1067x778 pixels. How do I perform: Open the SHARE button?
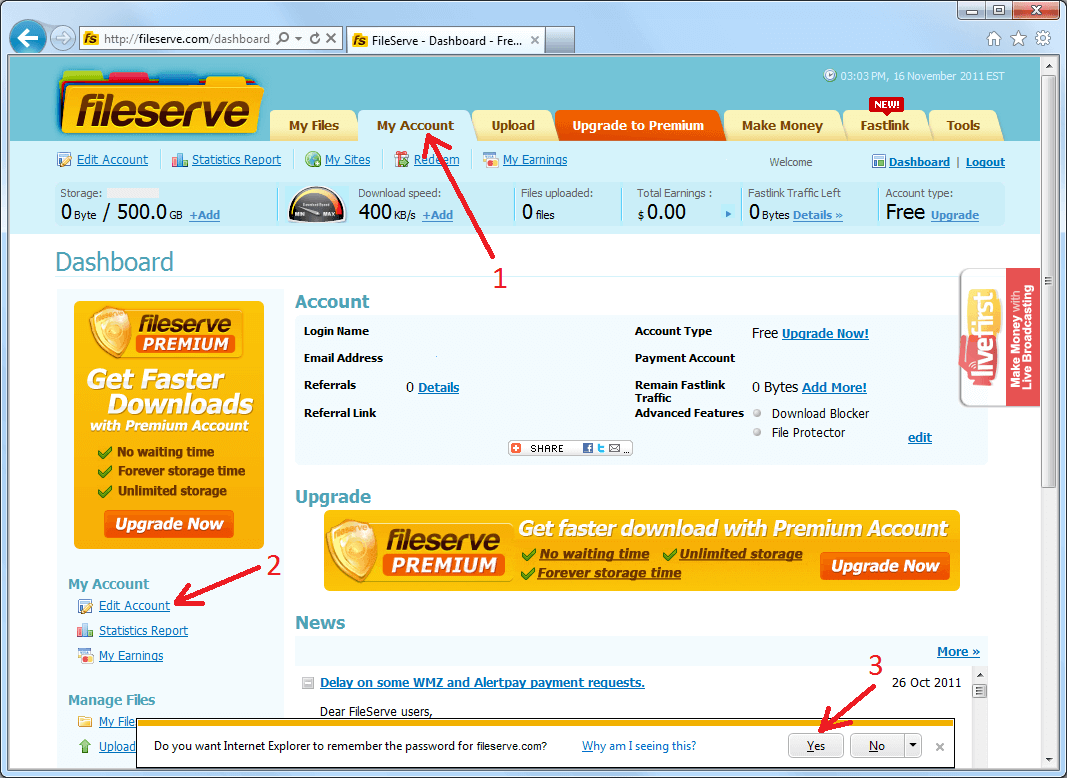[570, 448]
